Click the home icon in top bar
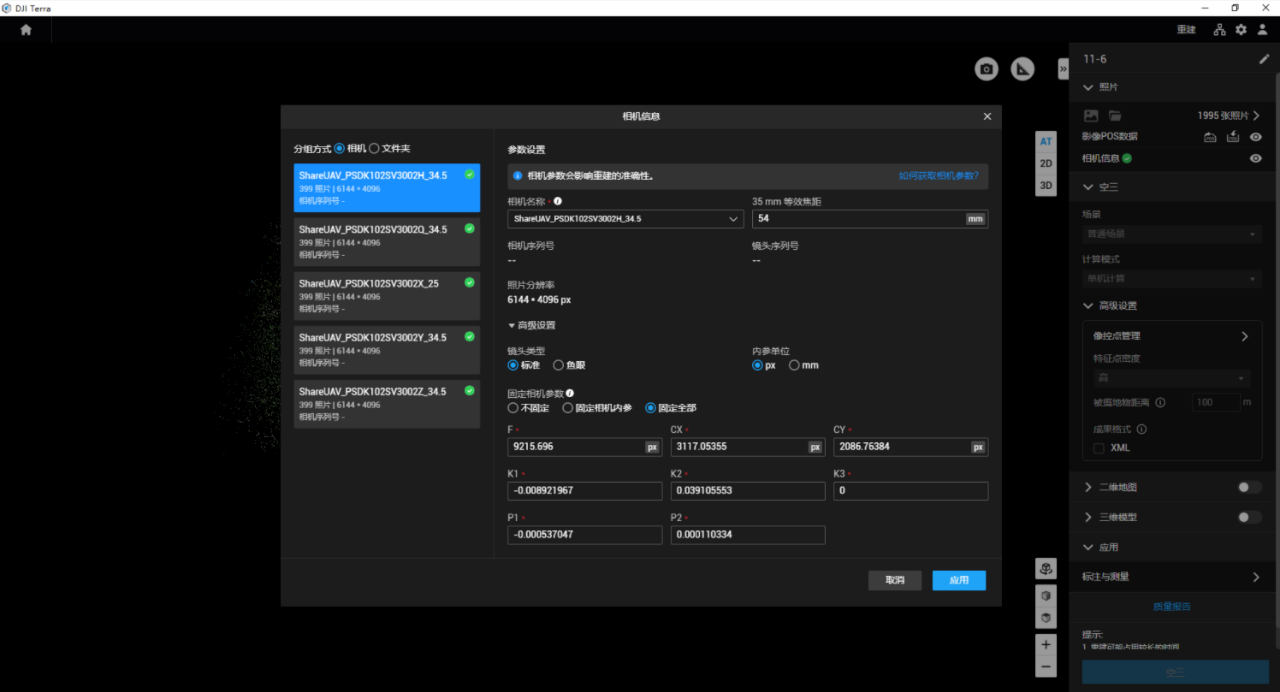Viewport: 1280px width, 692px height. [x=26, y=30]
